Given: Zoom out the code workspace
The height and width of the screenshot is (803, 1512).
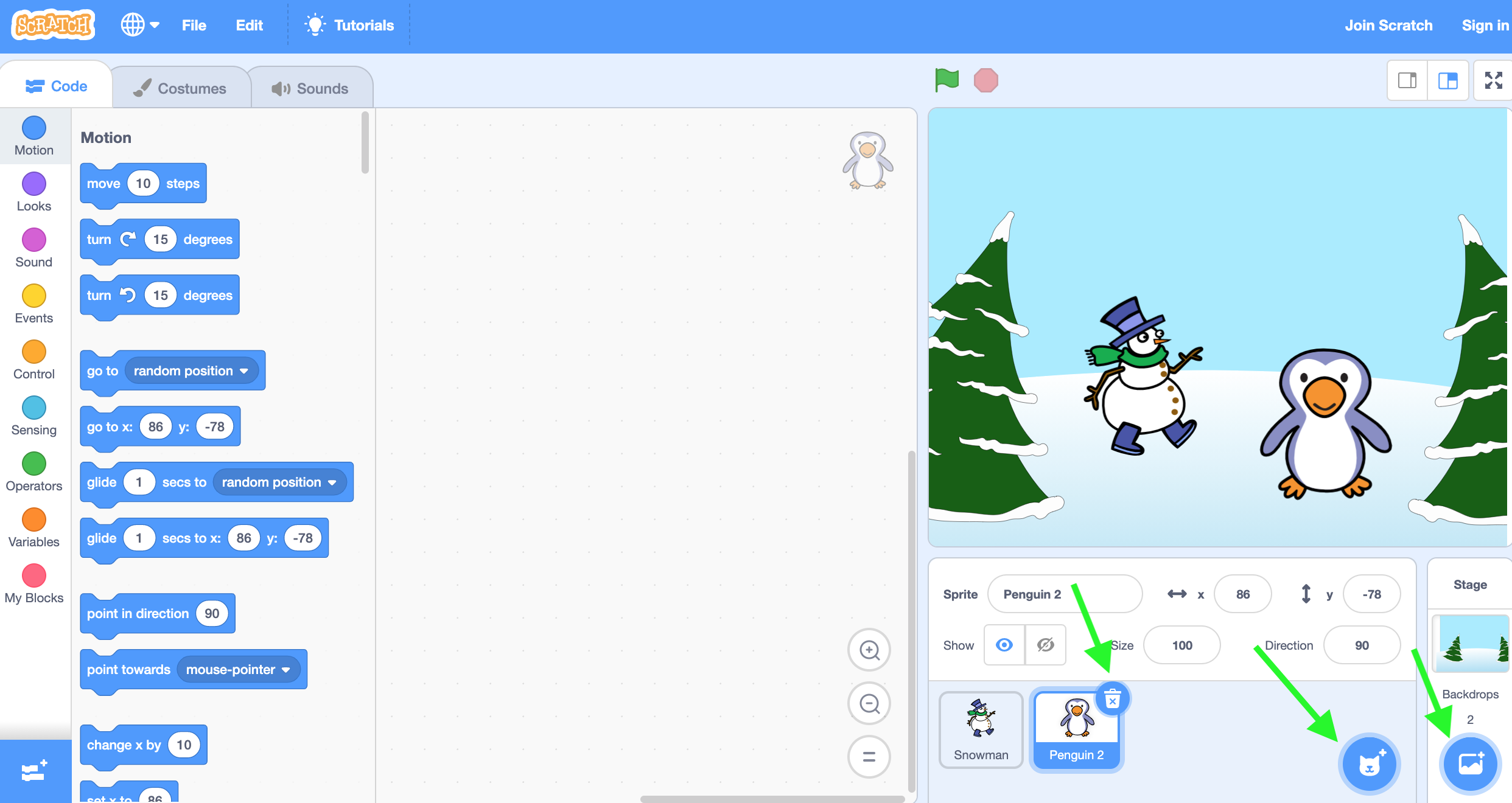Looking at the screenshot, I should pos(869,703).
